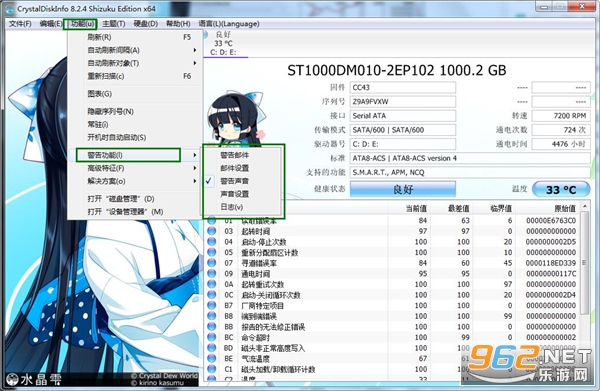Screen dimensions: 600x391
Task: Click the interface field Serial ATA
Action: pyautogui.click(x=403, y=116)
